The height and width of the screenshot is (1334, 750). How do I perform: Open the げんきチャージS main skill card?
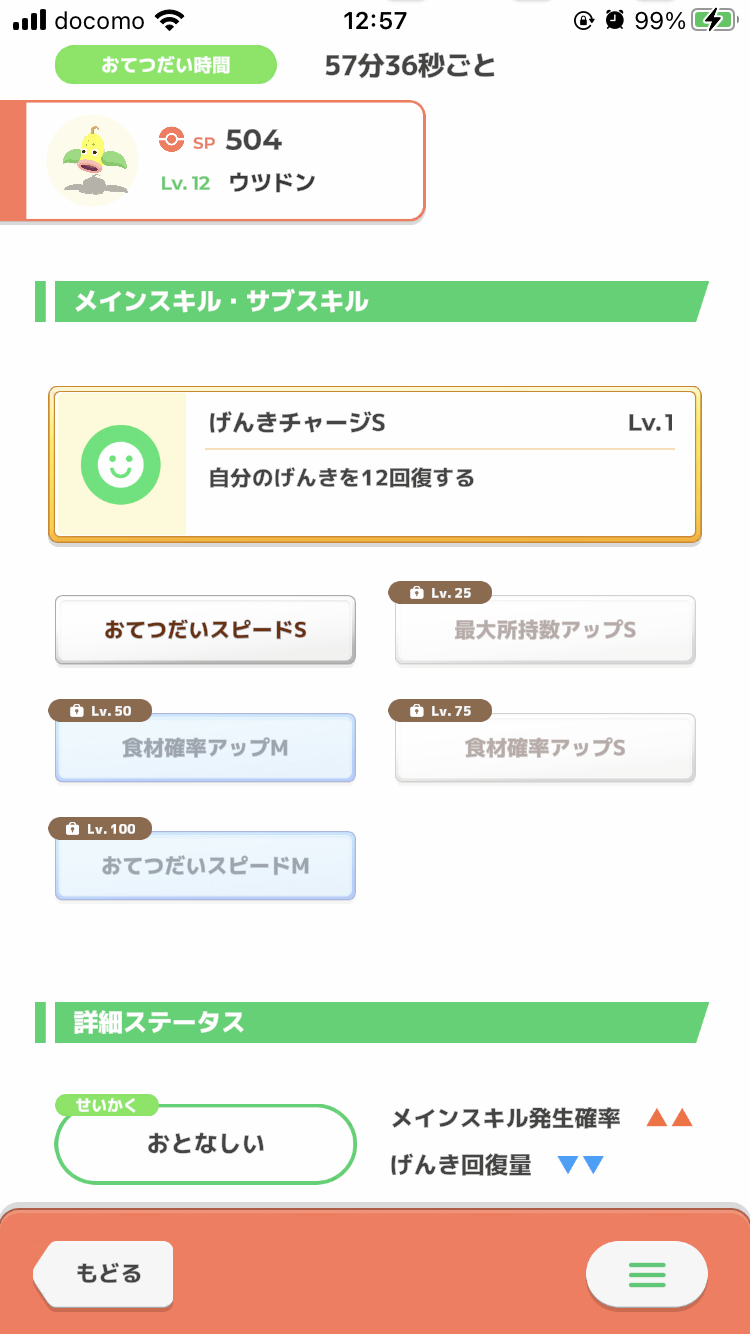(x=375, y=465)
